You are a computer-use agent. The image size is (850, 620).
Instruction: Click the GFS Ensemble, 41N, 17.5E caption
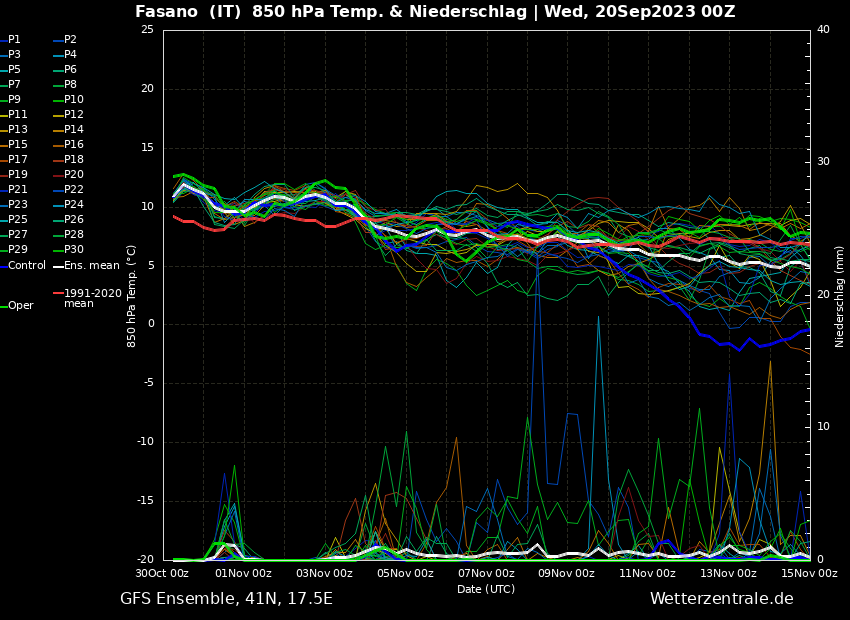226,599
